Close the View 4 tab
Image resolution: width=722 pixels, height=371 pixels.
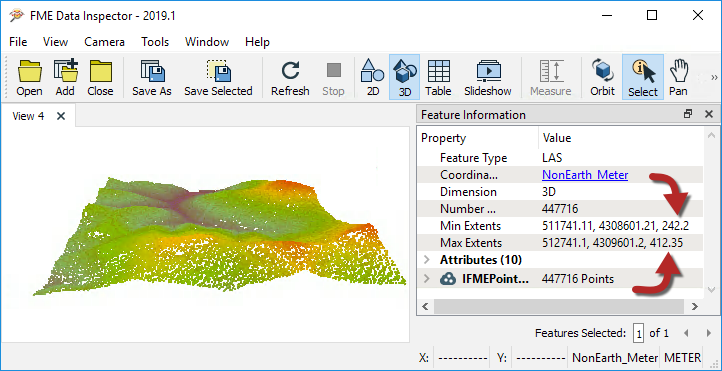[x=61, y=116]
